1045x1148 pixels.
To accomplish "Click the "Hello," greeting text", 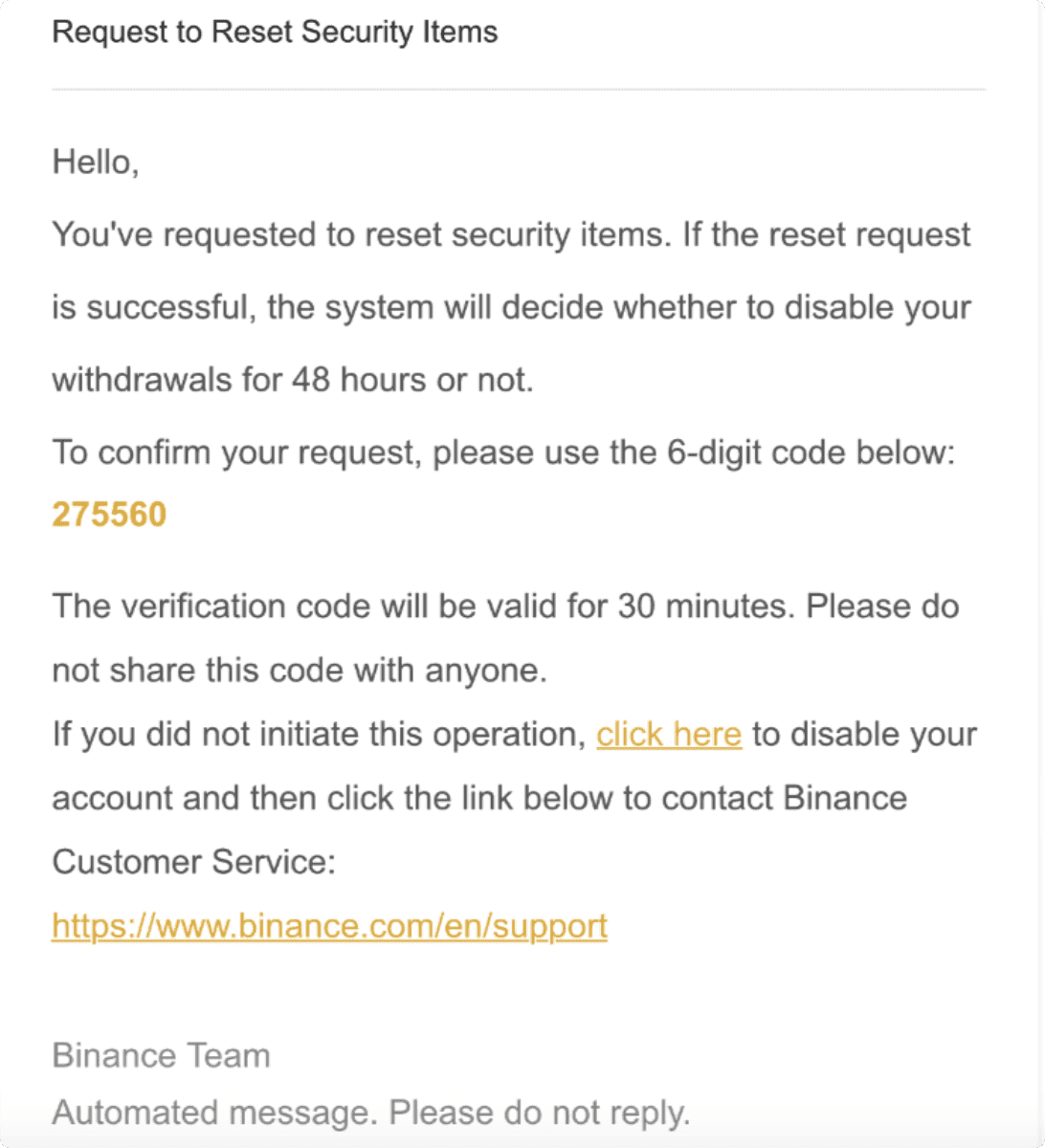I will [x=96, y=163].
